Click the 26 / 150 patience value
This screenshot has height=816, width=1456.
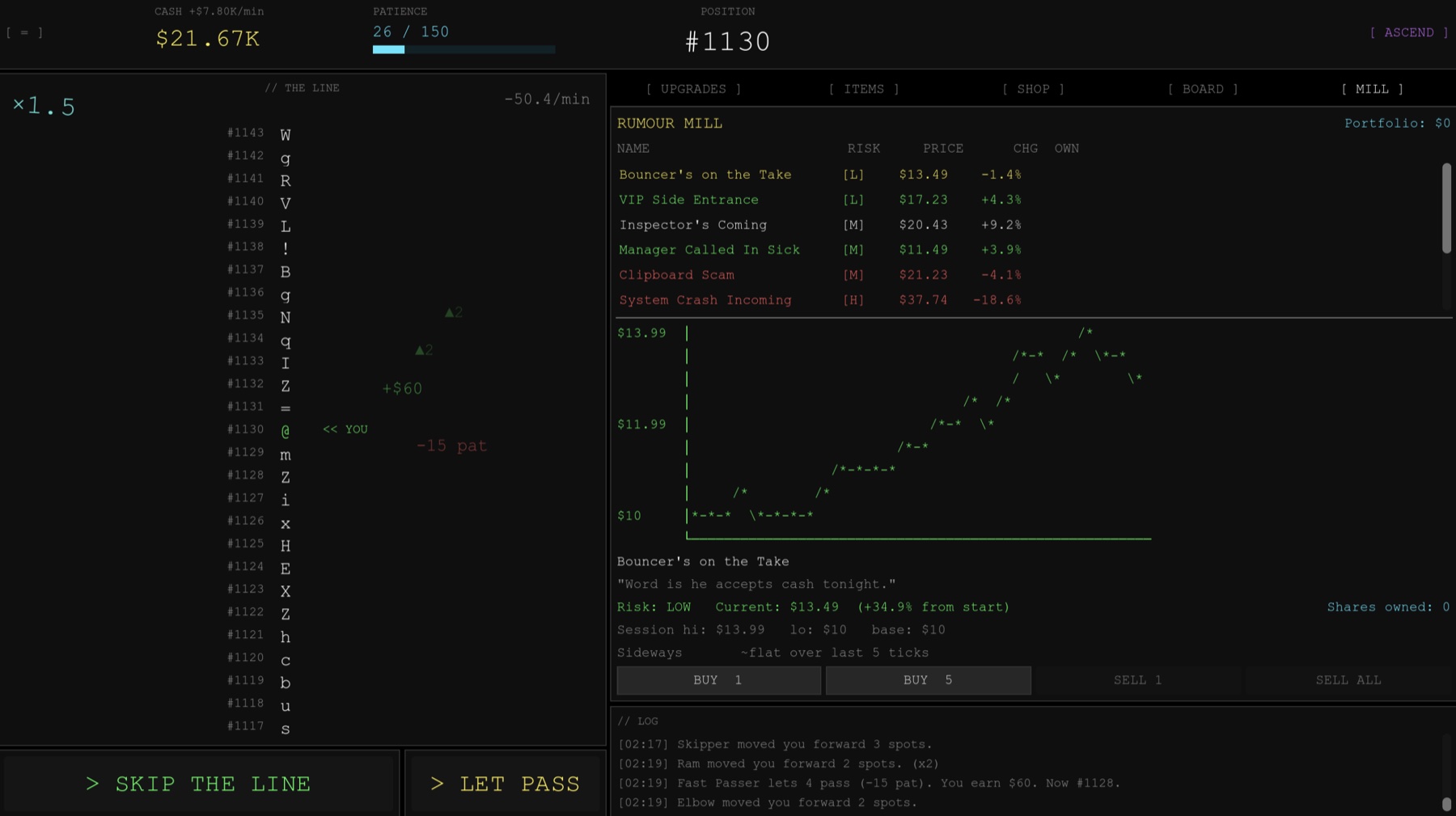pos(411,32)
